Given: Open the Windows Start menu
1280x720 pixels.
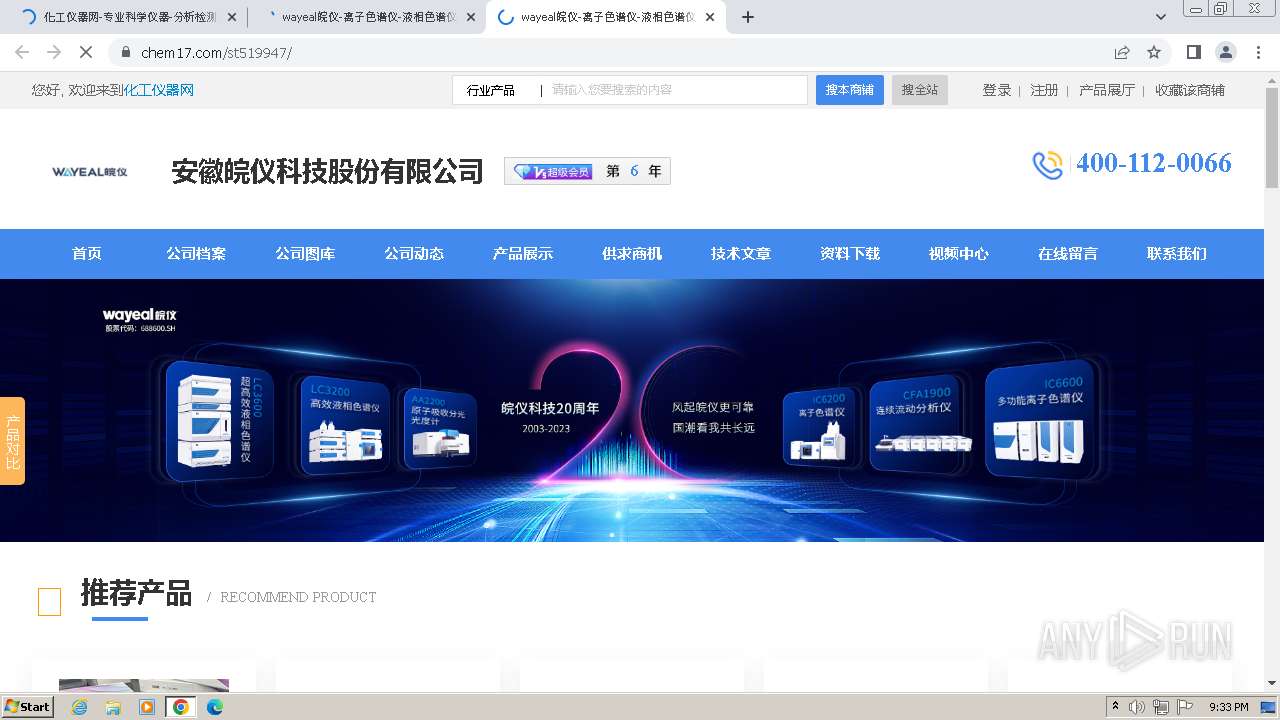Looking at the screenshot, I should (28, 706).
